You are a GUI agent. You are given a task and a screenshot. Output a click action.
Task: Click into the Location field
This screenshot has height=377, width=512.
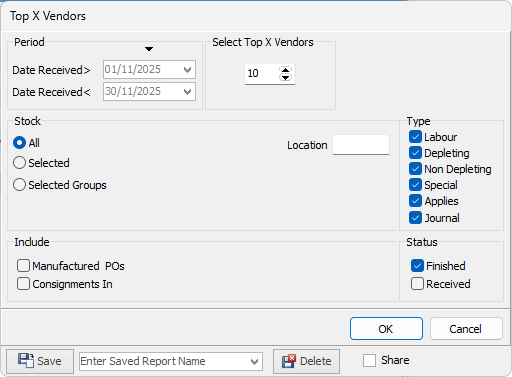click(x=361, y=145)
